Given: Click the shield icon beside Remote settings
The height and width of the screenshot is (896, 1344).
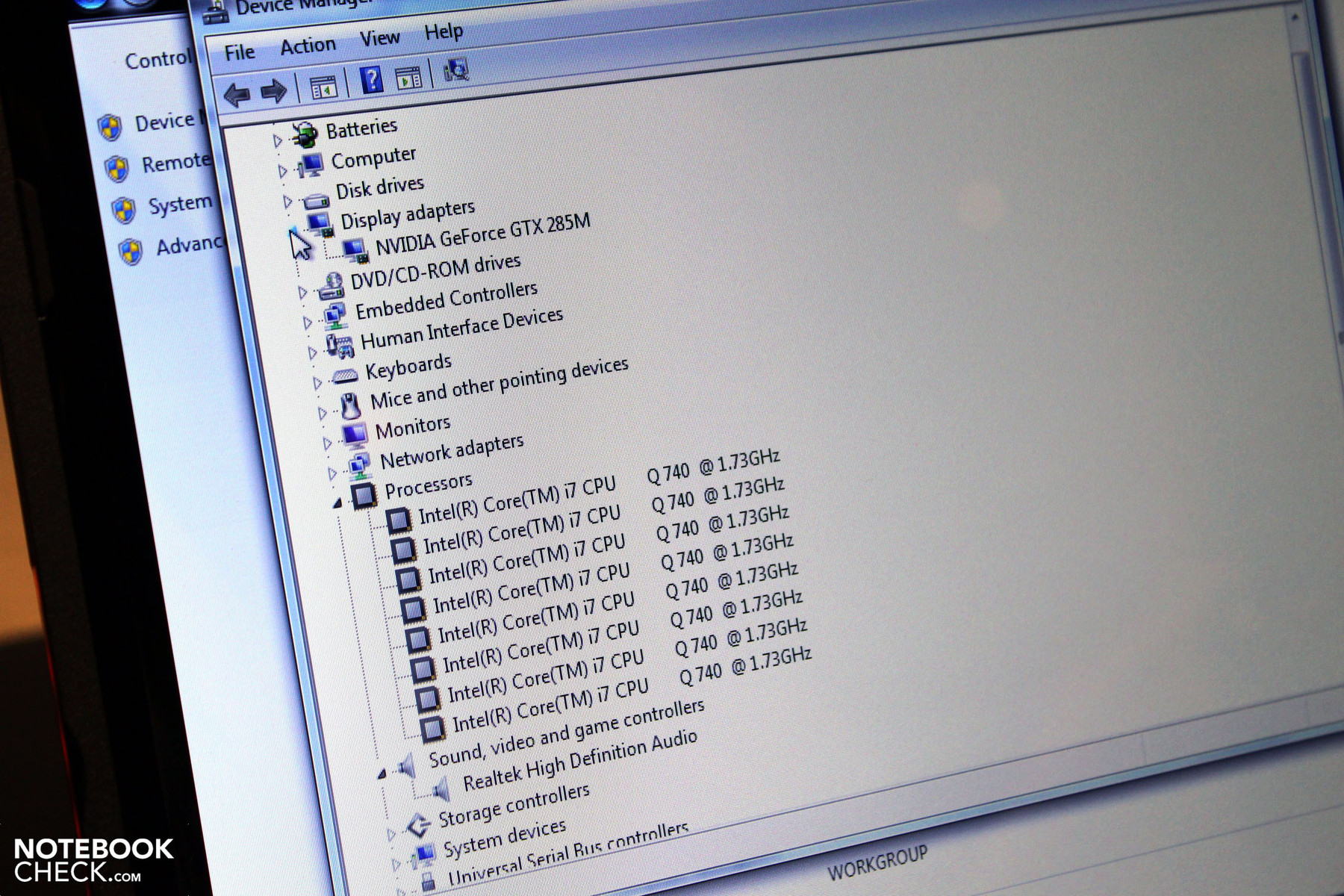Looking at the screenshot, I should coord(116,168).
